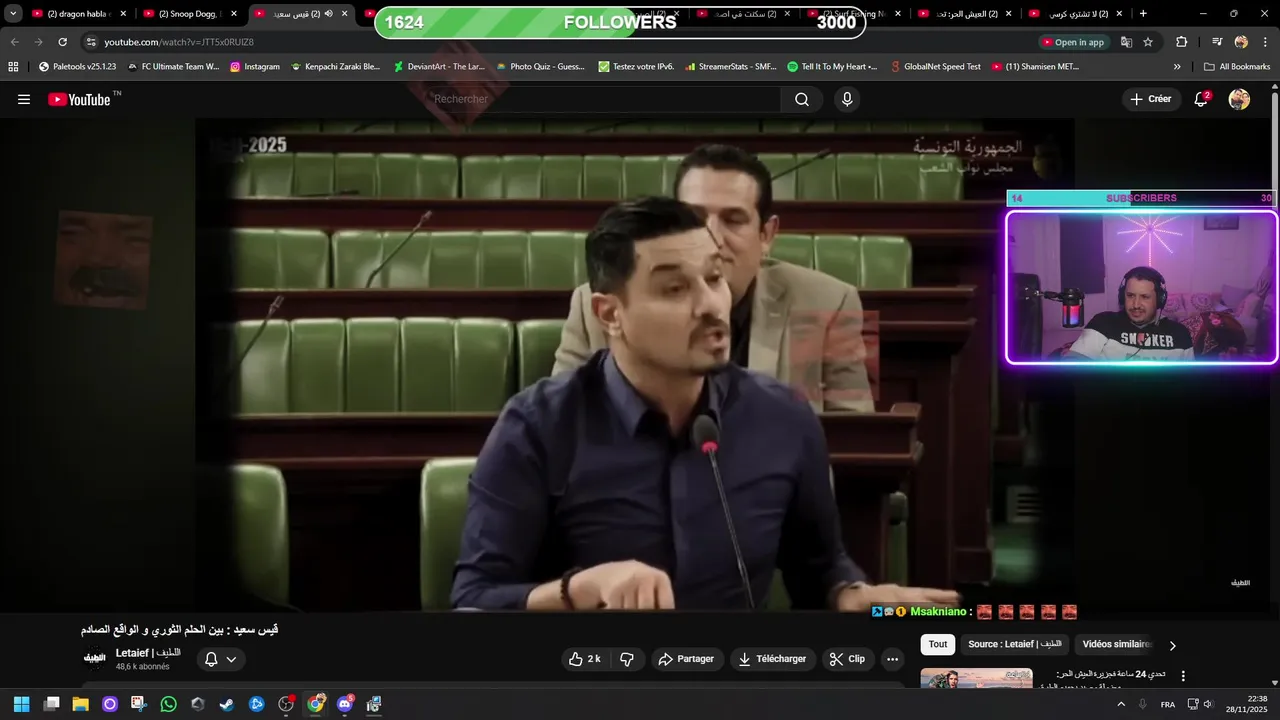Click the volume icon in system tray
This screenshot has width=1280, height=720.
click(1208, 704)
